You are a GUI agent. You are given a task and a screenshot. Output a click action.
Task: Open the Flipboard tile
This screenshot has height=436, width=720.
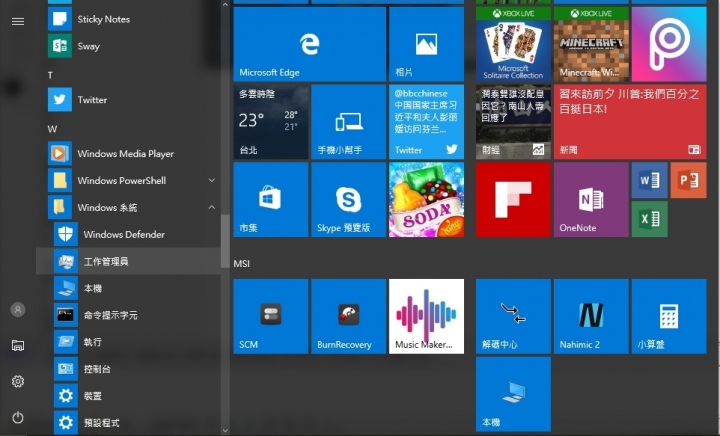(x=513, y=200)
